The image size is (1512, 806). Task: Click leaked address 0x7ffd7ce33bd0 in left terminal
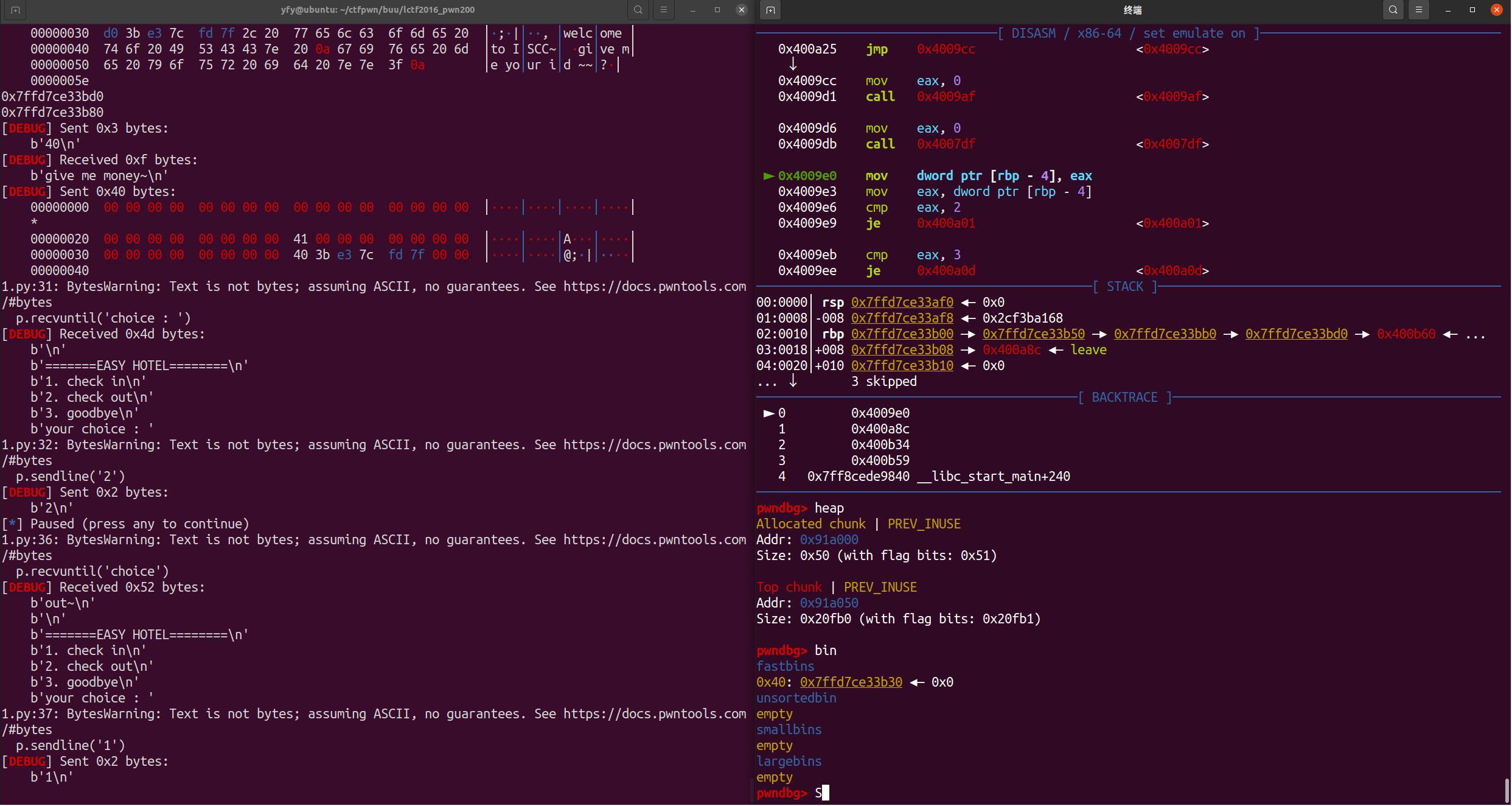[x=52, y=97]
